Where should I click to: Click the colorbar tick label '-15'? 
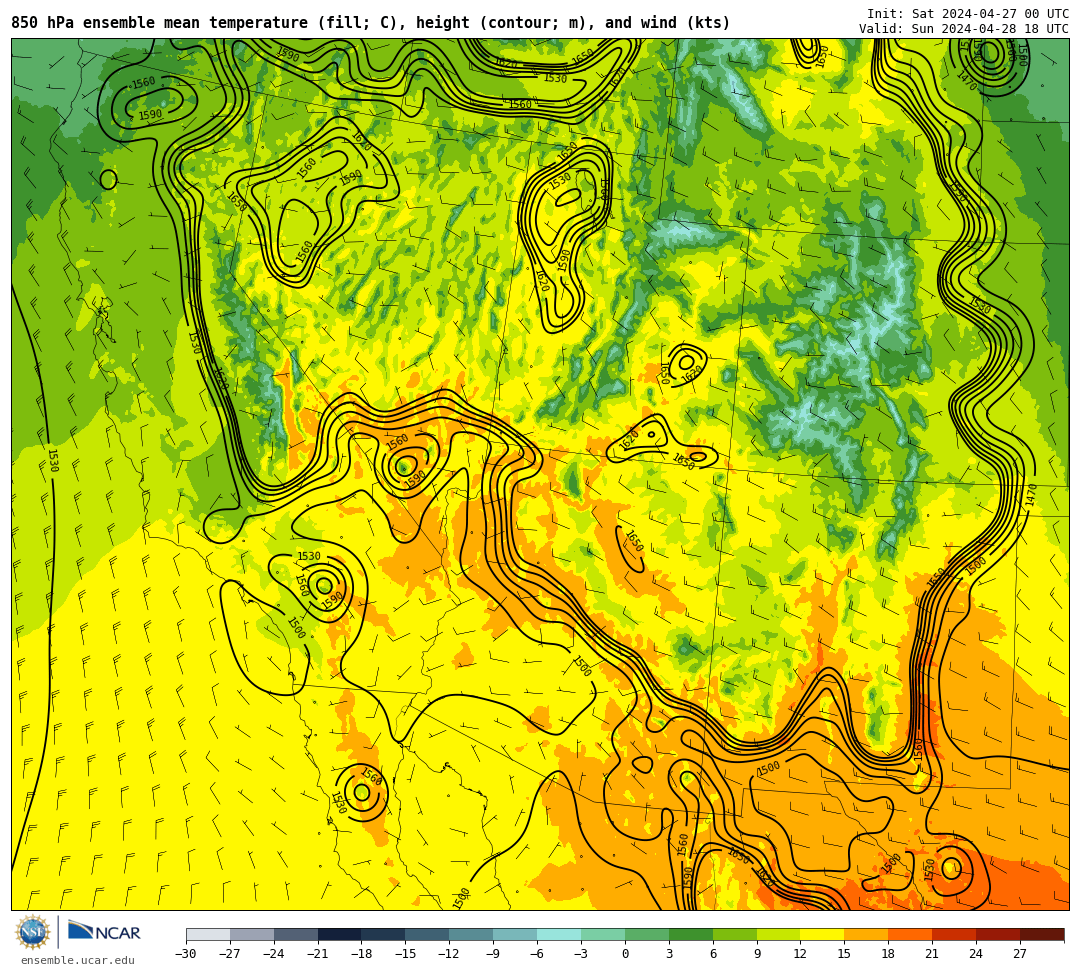coord(406,954)
